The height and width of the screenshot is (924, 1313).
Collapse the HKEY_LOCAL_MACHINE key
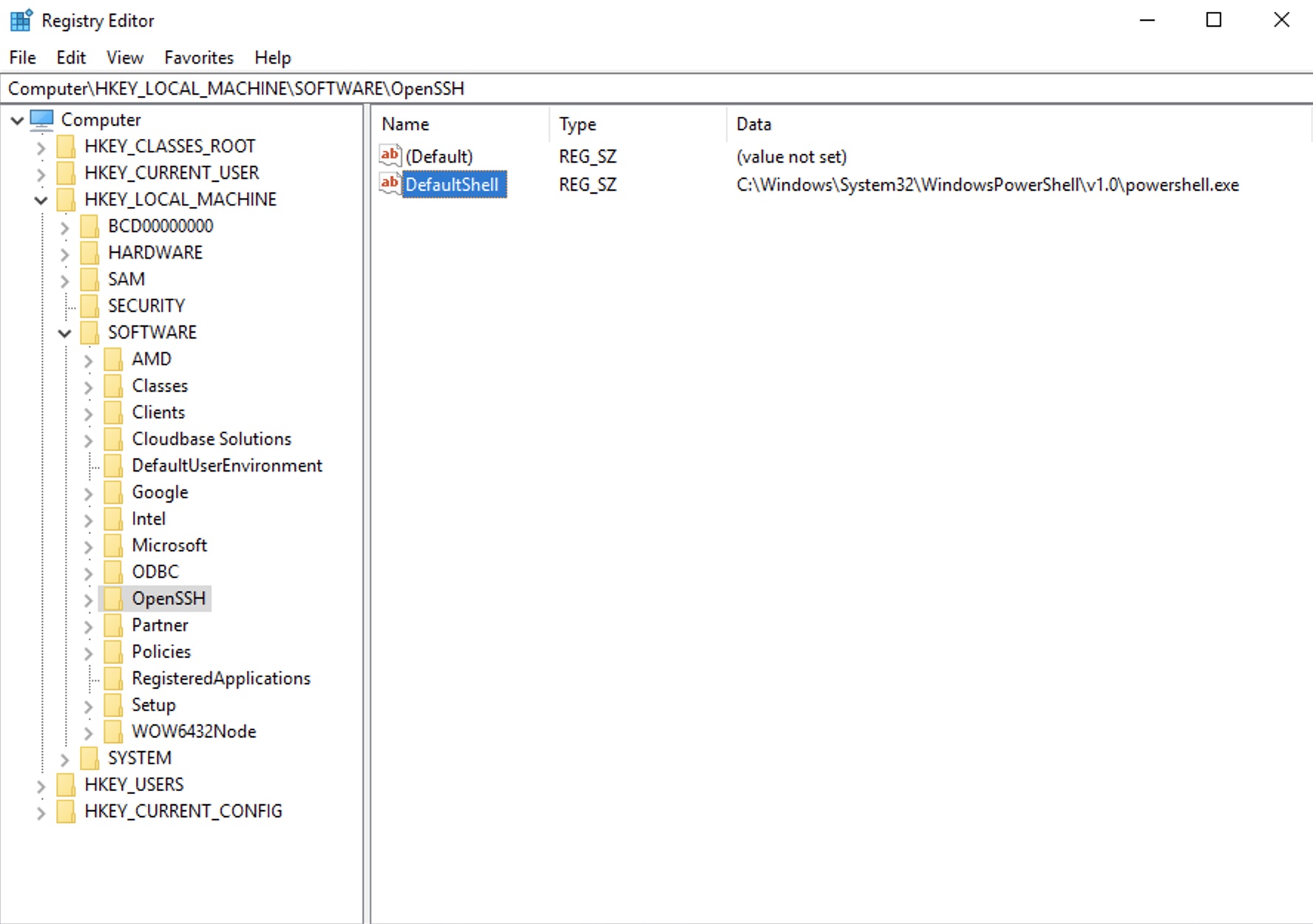41,199
